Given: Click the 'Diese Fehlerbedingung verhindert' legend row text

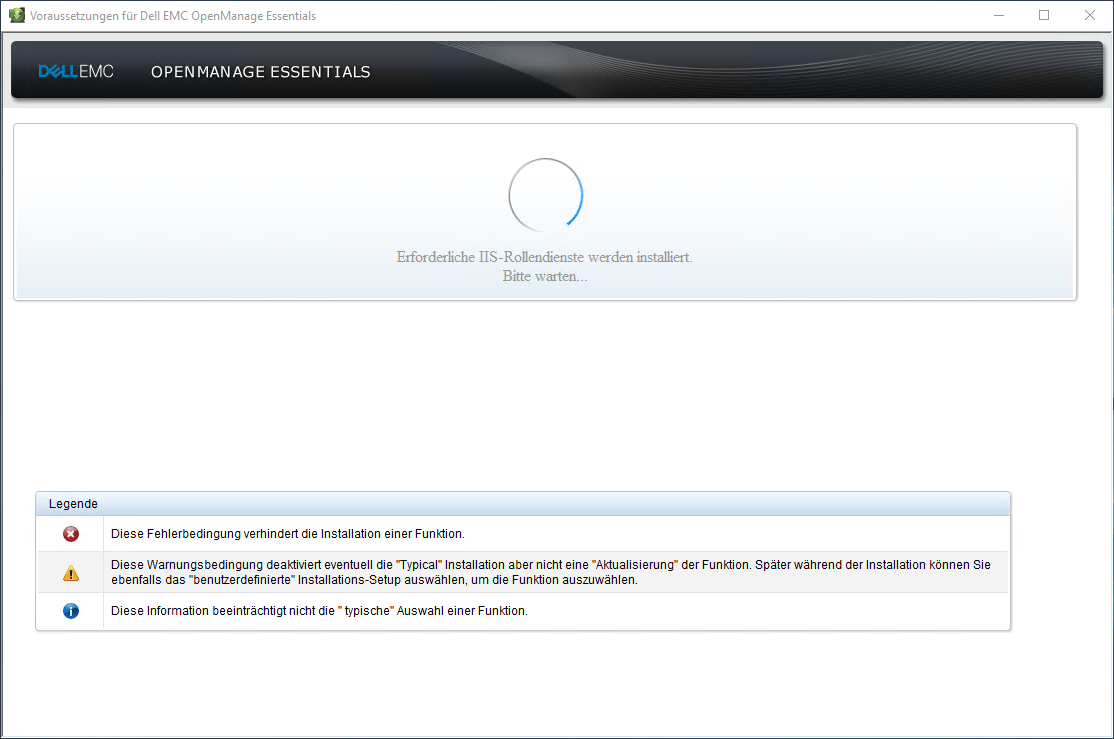Looking at the screenshot, I should (x=288, y=534).
